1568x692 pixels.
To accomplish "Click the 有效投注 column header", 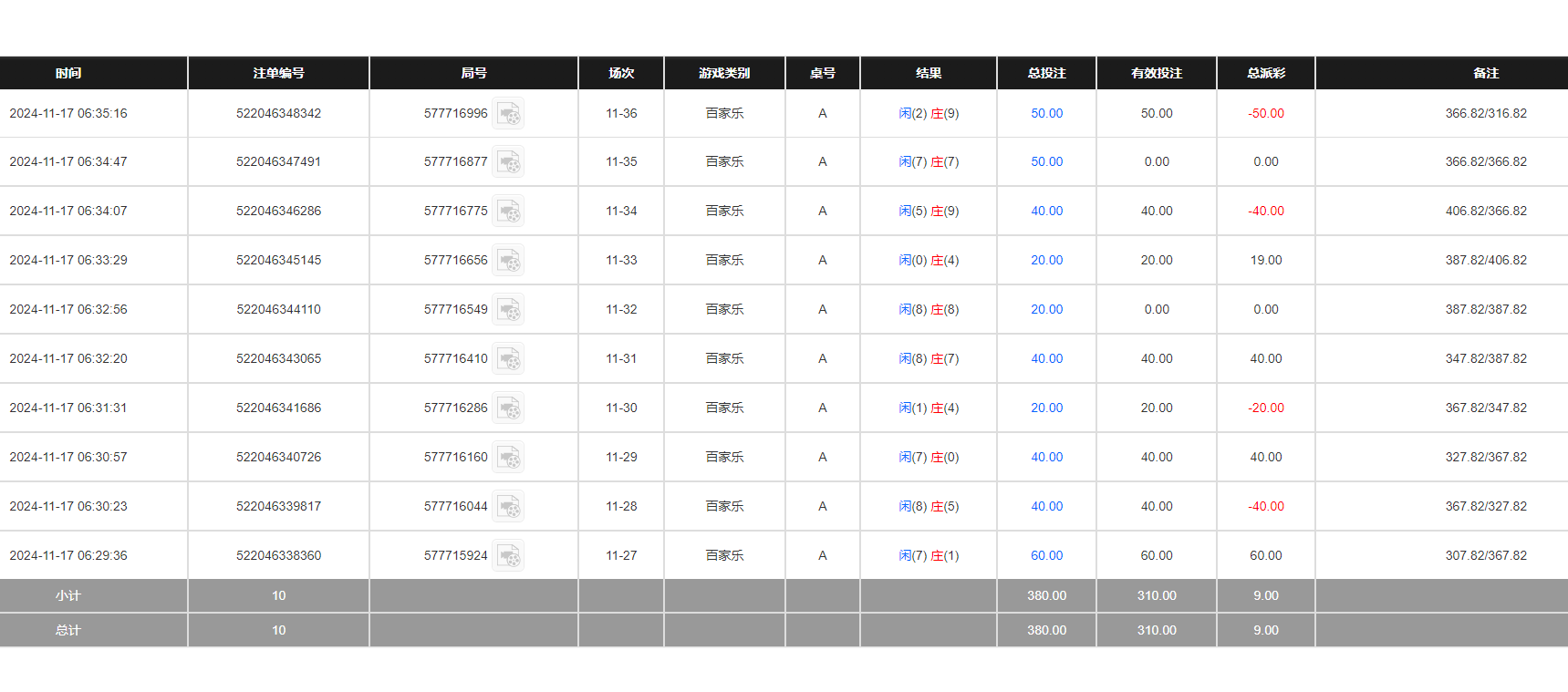I will (x=1156, y=73).
